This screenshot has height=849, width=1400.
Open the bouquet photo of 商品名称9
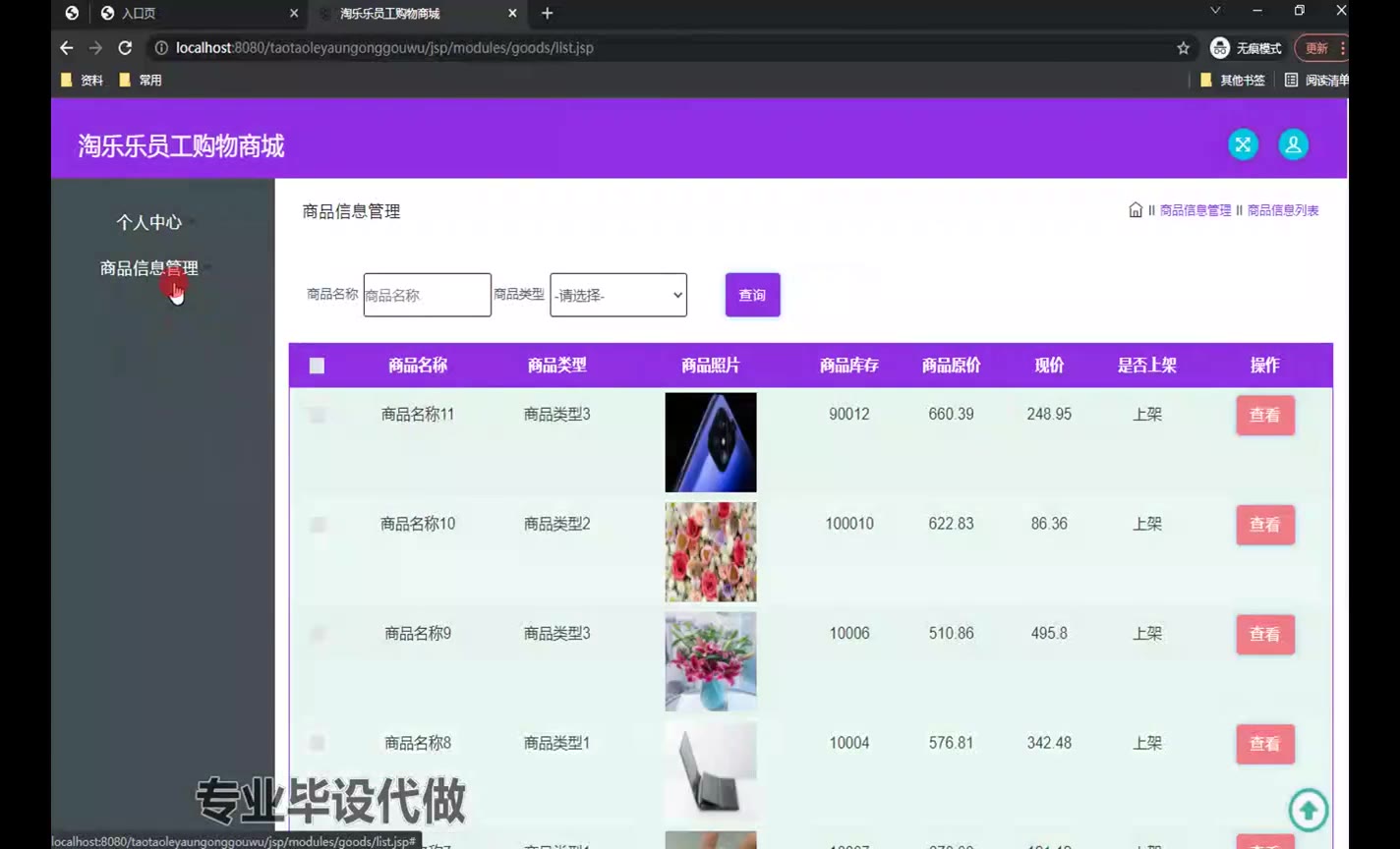click(x=711, y=661)
